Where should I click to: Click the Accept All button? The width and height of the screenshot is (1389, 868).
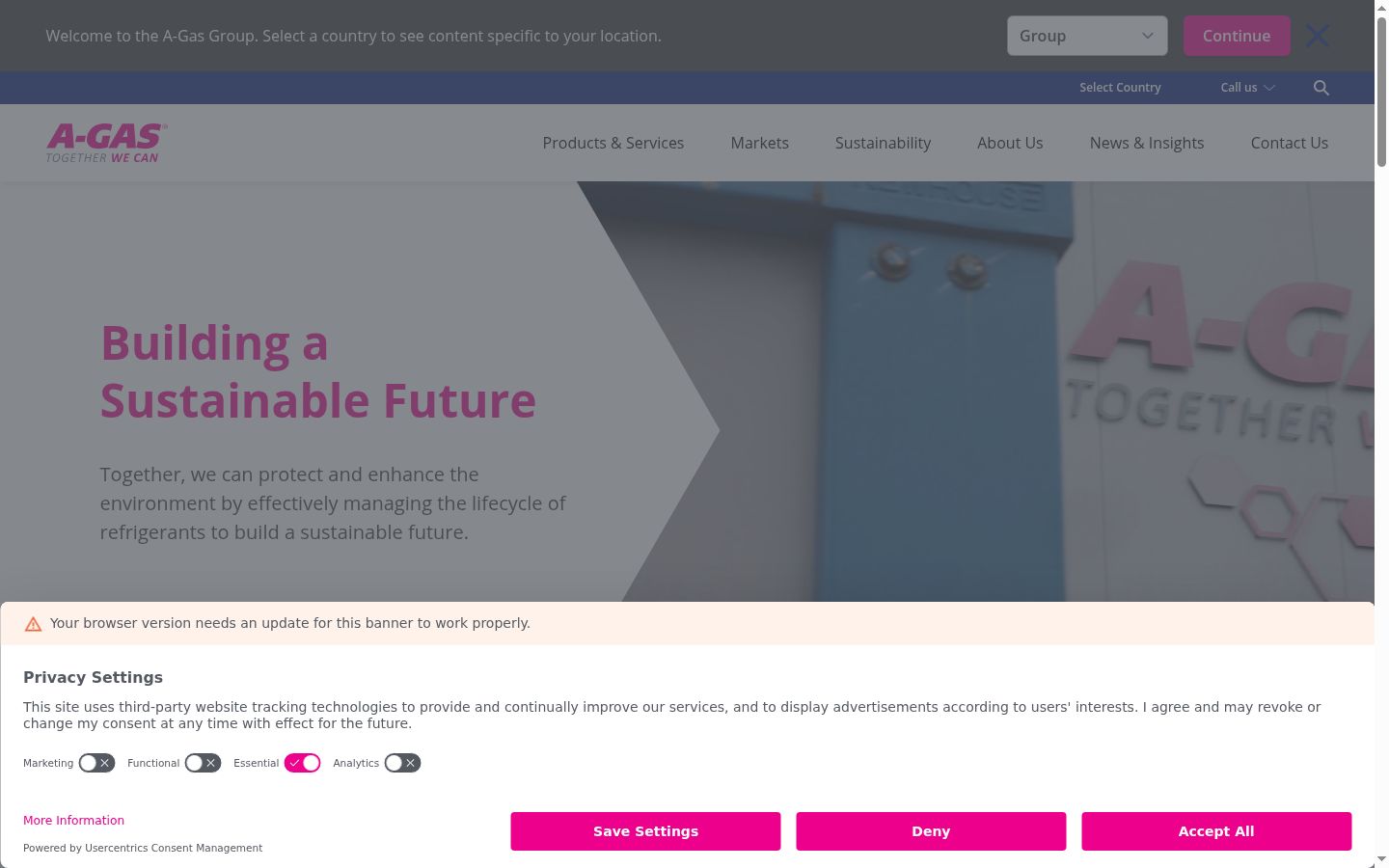click(1216, 831)
